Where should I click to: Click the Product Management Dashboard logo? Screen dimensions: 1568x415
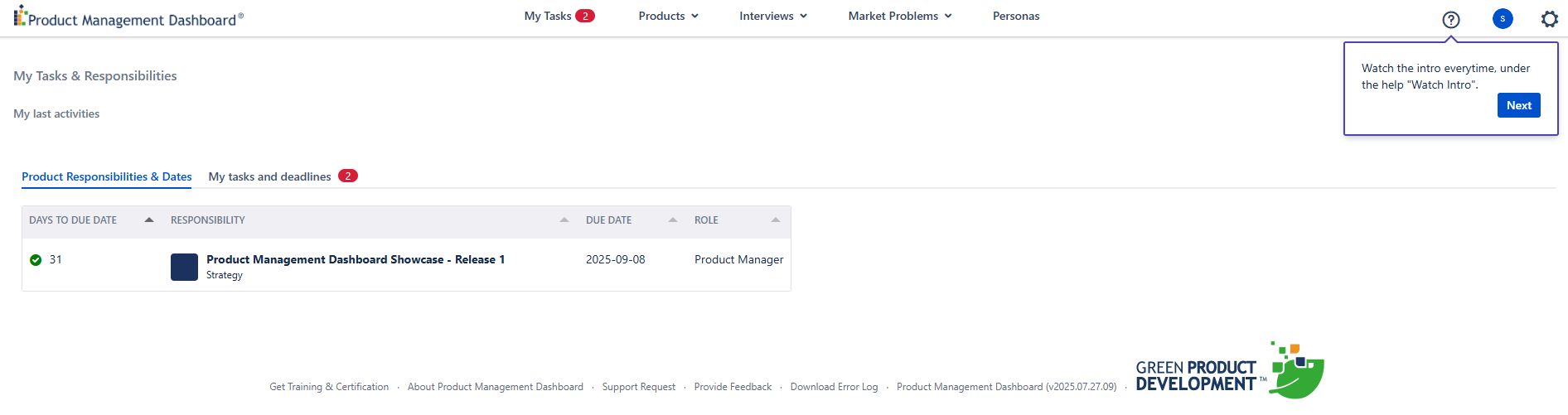coord(128,17)
